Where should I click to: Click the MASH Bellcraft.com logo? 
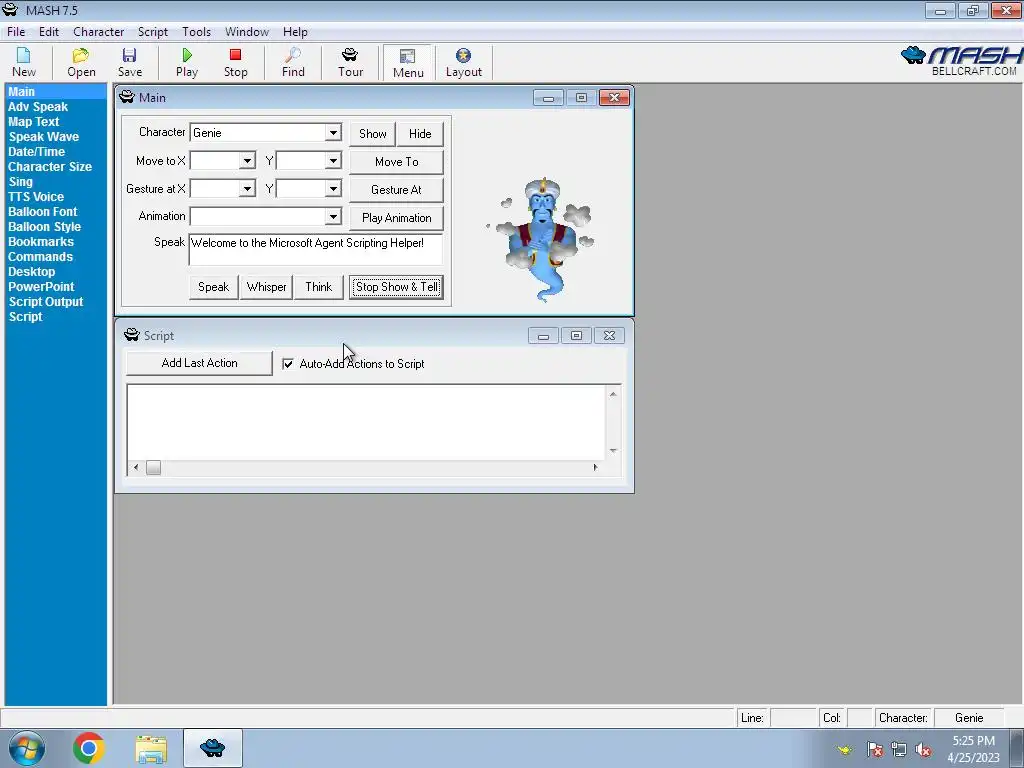961,61
